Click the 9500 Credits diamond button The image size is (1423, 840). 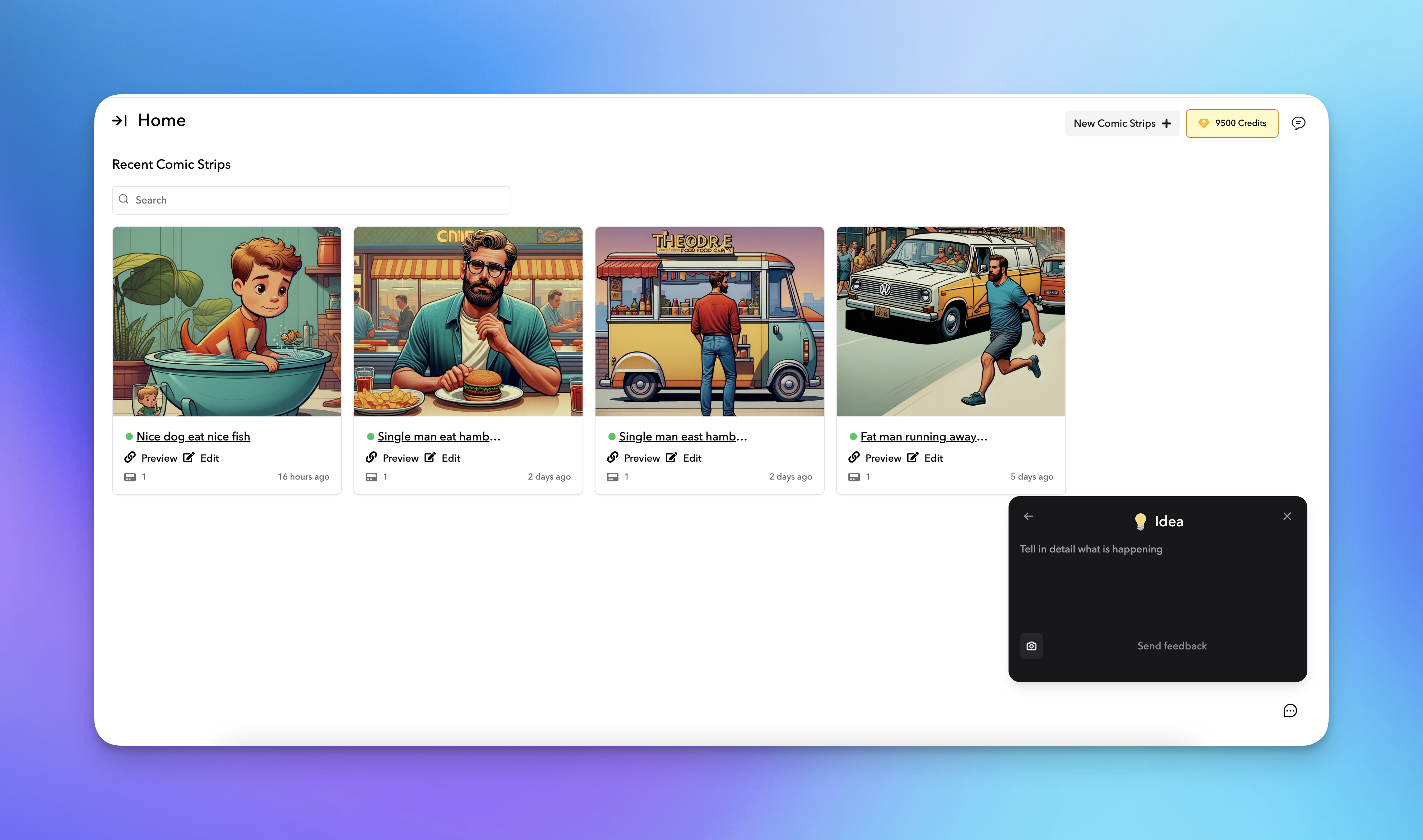(x=1232, y=123)
